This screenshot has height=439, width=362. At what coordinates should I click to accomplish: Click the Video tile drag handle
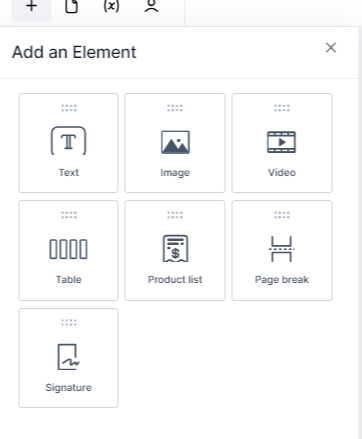pyautogui.click(x=282, y=108)
